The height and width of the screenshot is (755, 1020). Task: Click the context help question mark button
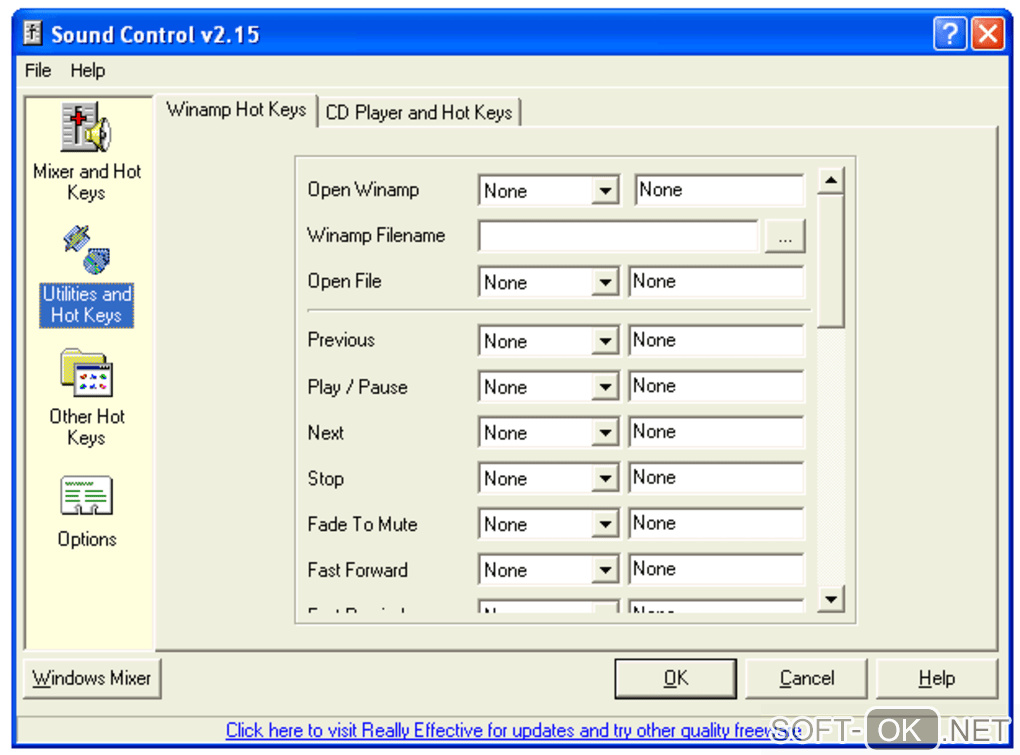point(949,33)
